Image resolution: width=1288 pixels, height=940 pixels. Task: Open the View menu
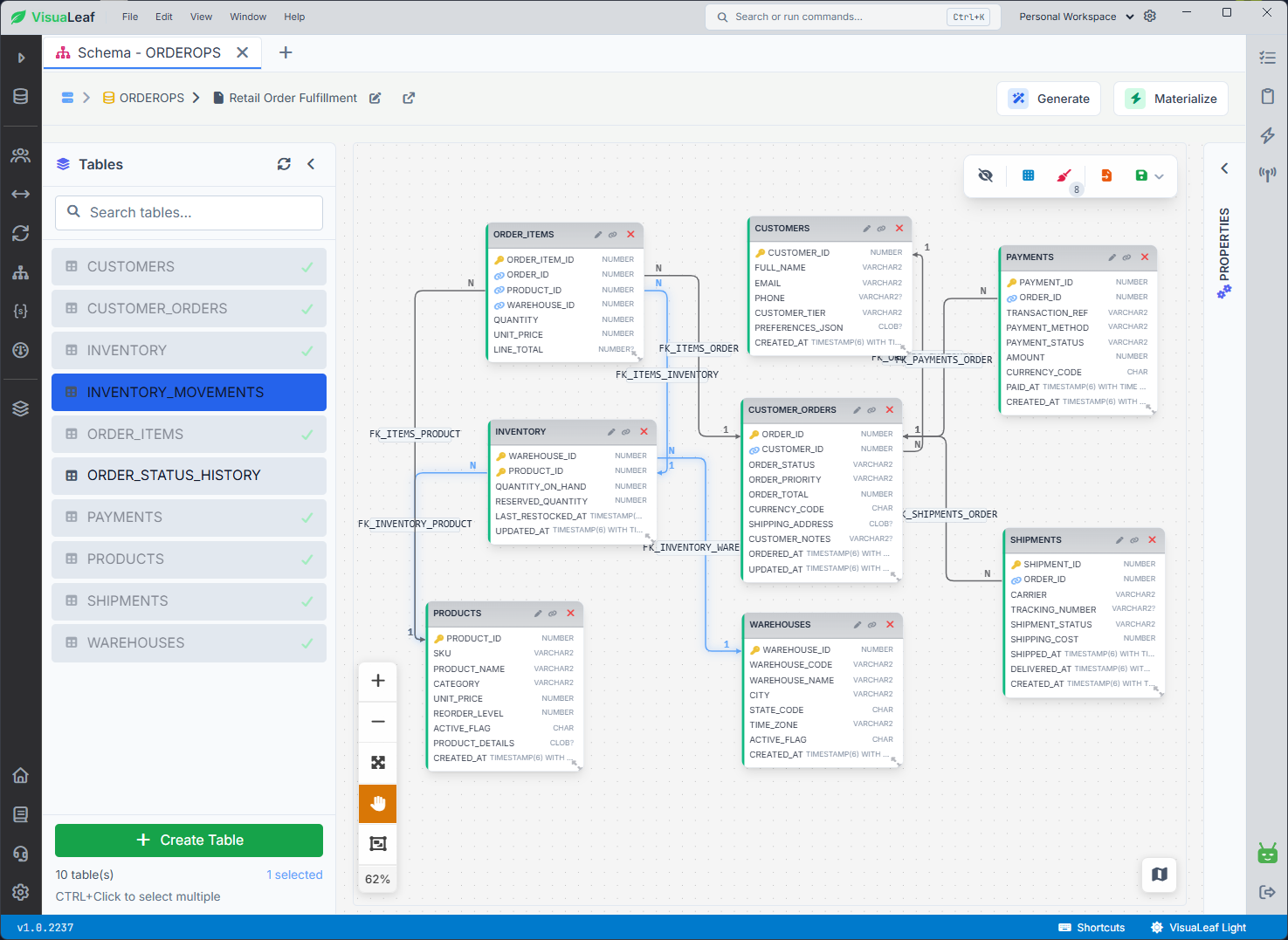pyautogui.click(x=202, y=17)
